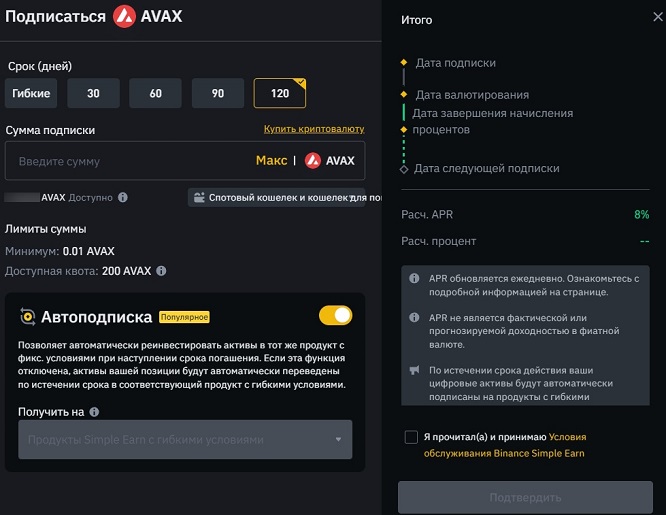666x515 pixels.
Task: Click the Макс button
Action: point(271,161)
